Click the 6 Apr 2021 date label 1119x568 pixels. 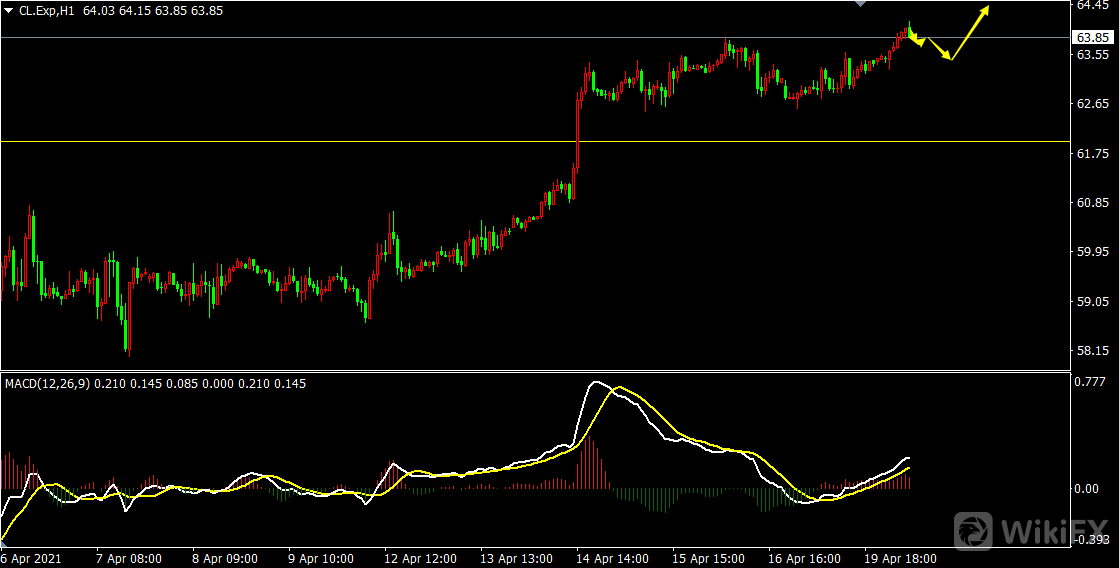pos(31,559)
